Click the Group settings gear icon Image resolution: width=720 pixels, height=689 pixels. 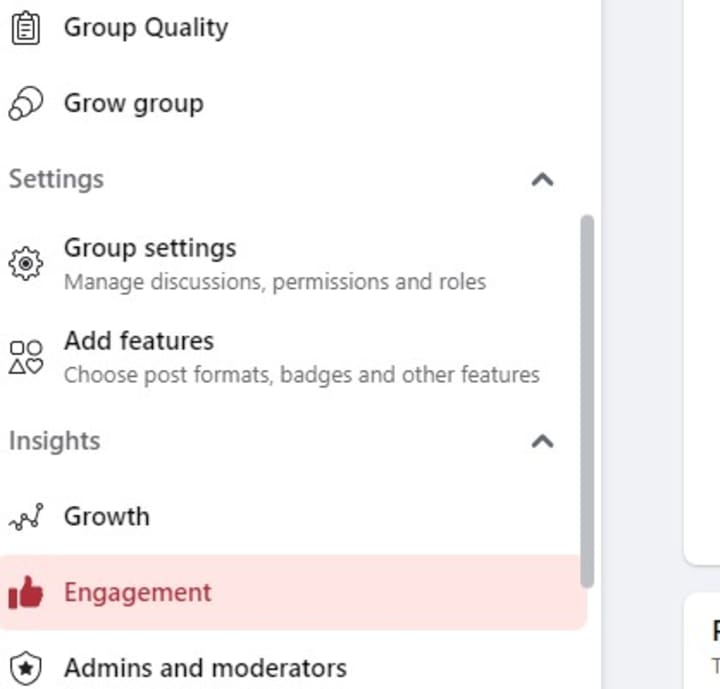pyautogui.click(x=25, y=263)
